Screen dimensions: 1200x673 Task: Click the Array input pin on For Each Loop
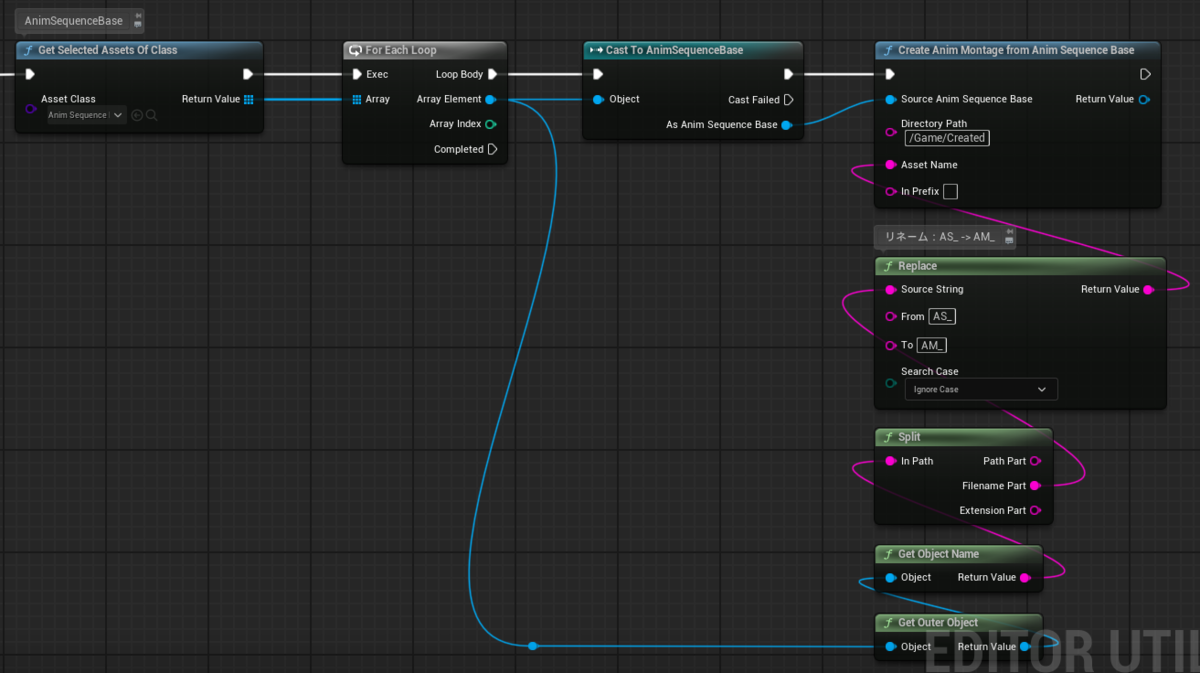pyautogui.click(x=357, y=99)
